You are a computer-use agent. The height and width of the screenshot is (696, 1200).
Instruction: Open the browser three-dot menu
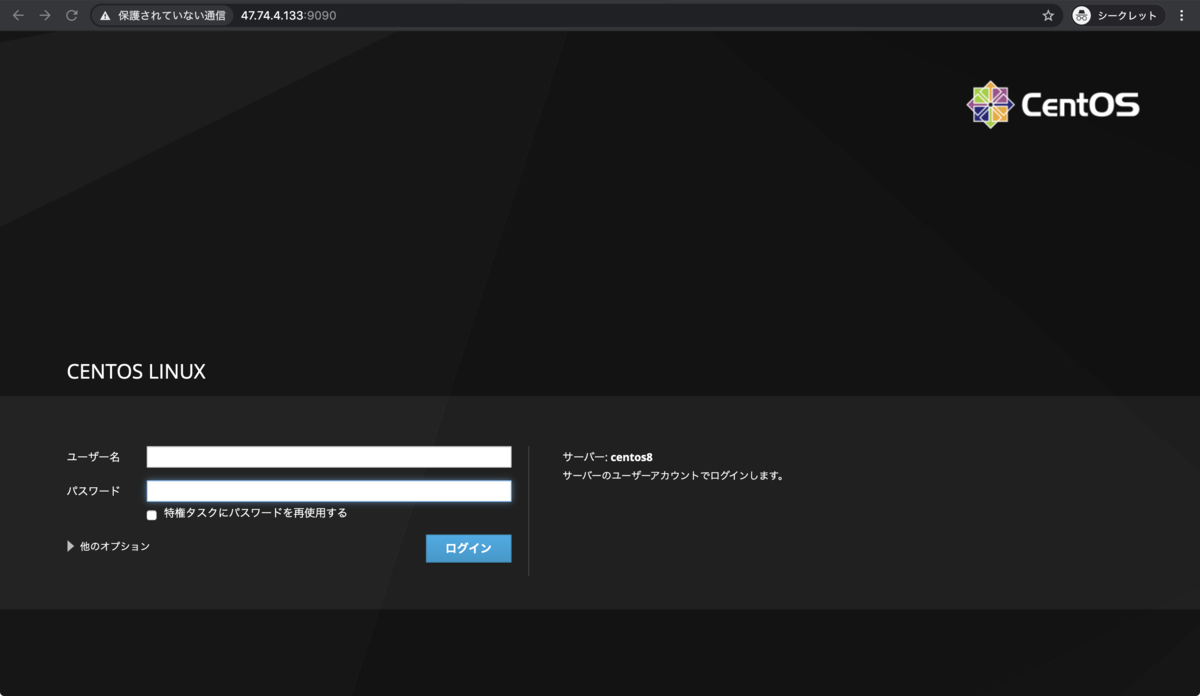(x=1182, y=16)
